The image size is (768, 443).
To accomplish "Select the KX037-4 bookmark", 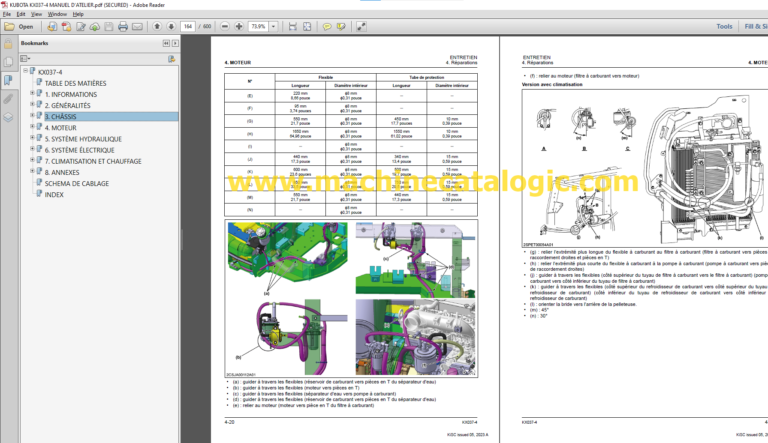I will click(50, 72).
